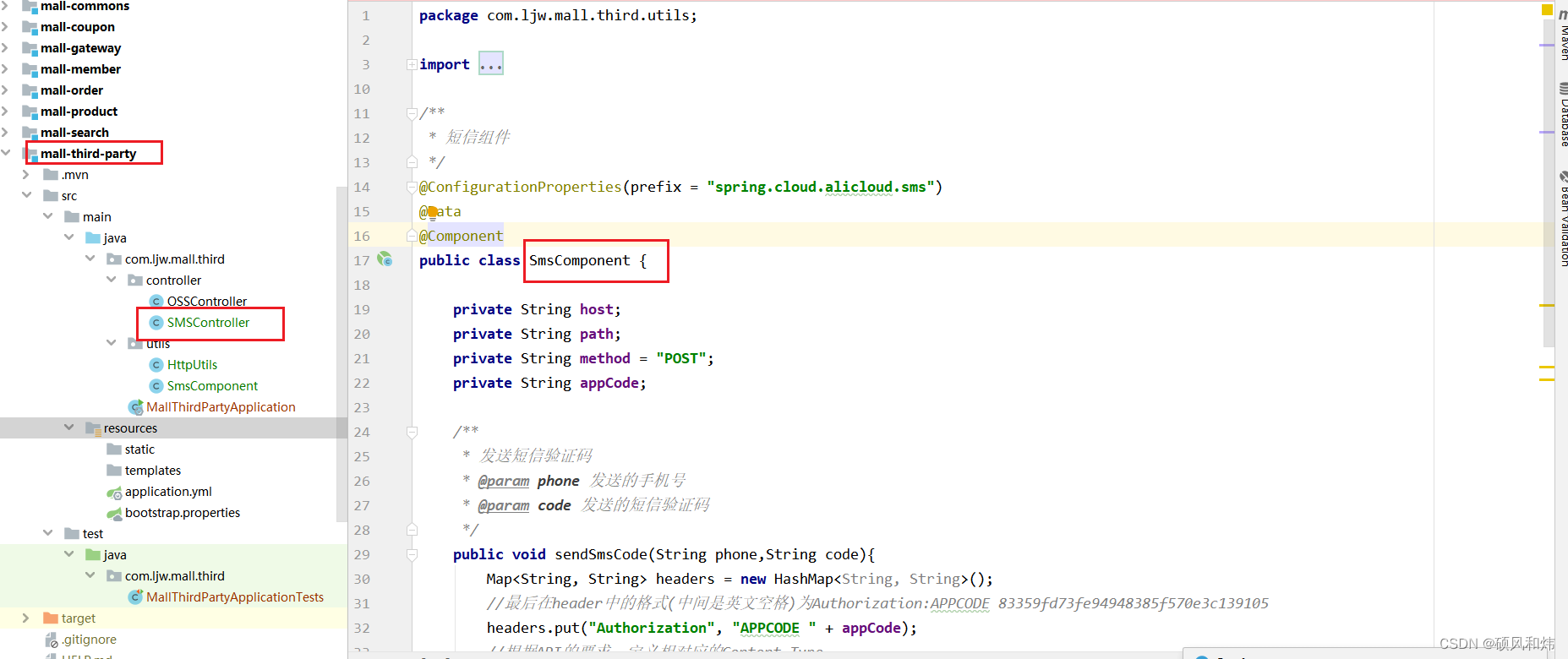The height and width of the screenshot is (659, 1568).
Task: Click the bootstrap.properties file icon
Action: coord(114,514)
